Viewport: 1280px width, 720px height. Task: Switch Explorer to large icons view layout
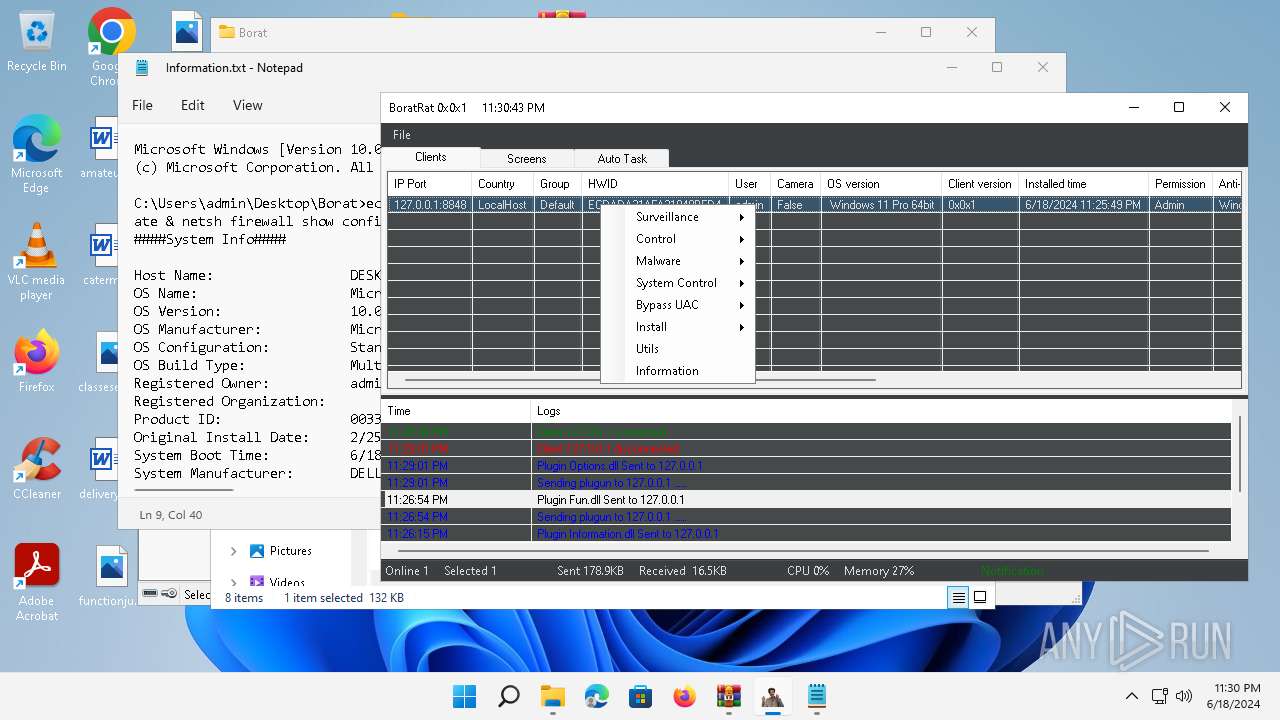[x=980, y=597]
